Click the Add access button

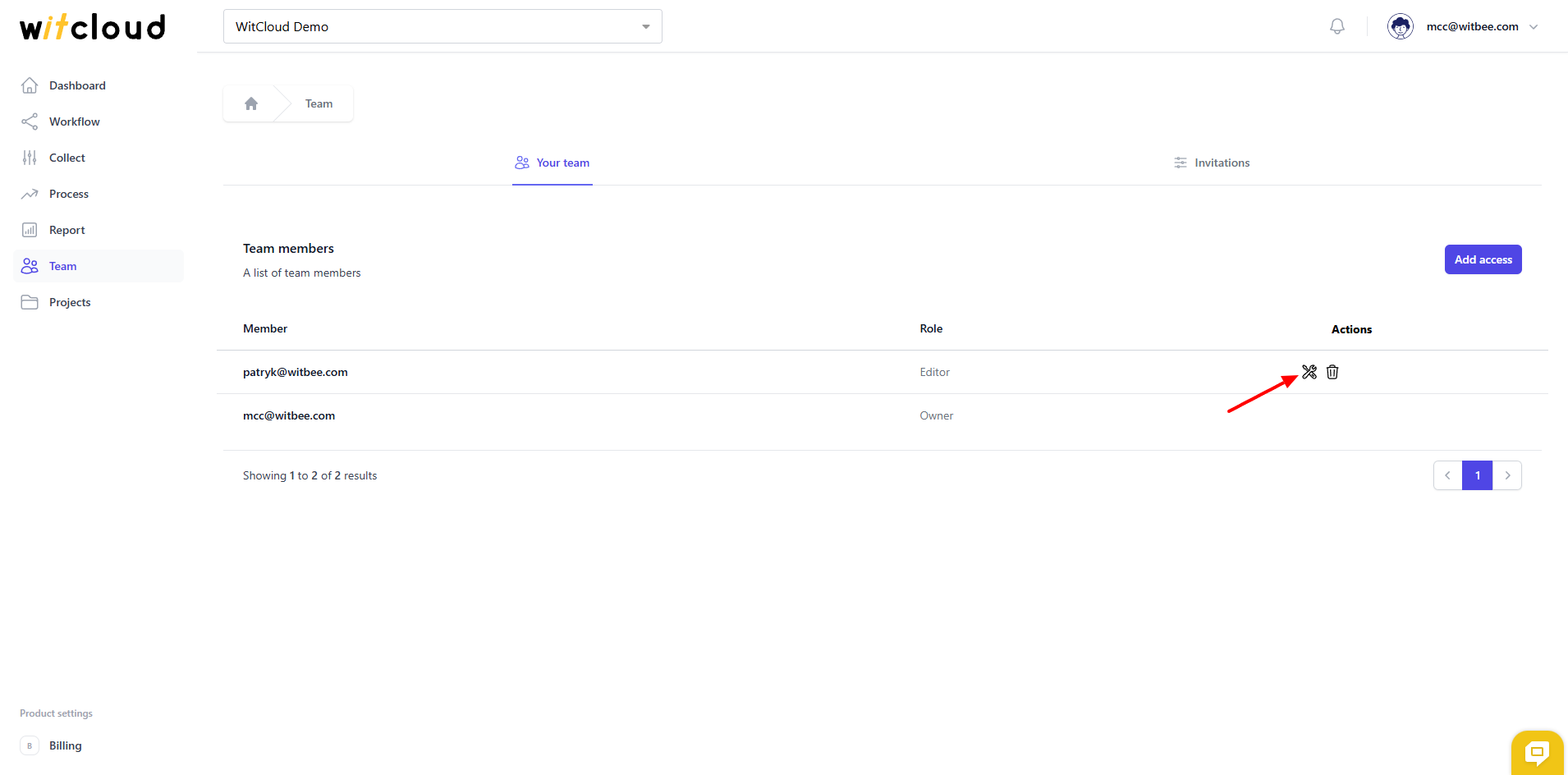1483,259
